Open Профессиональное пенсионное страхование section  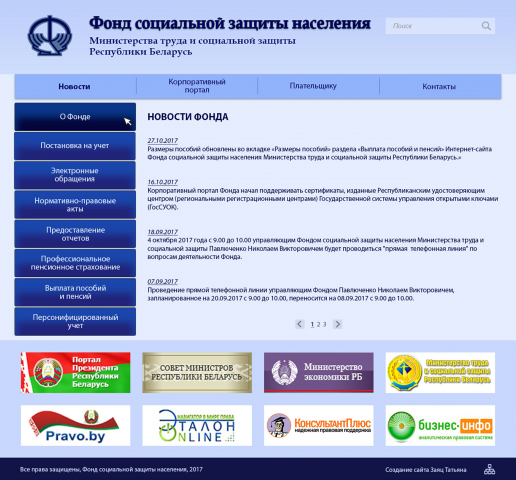point(75,263)
